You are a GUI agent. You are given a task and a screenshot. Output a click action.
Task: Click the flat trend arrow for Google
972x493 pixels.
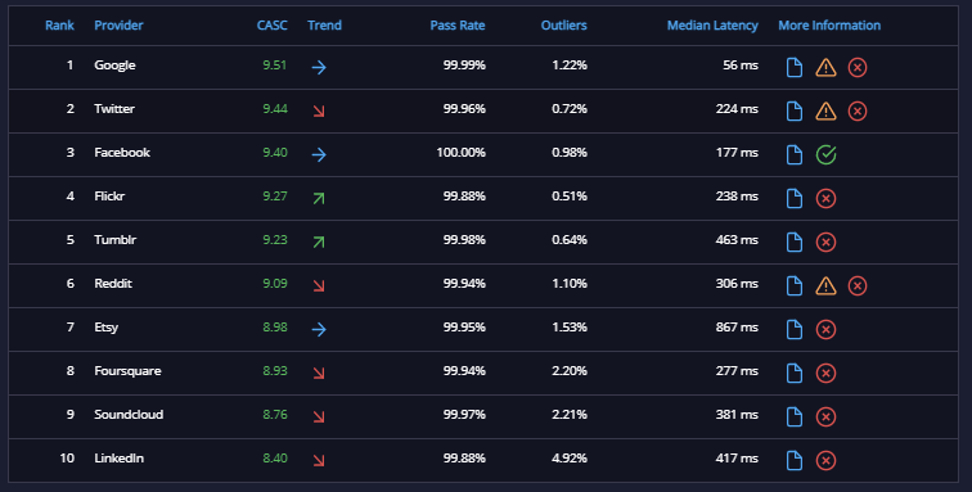(x=319, y=67)
